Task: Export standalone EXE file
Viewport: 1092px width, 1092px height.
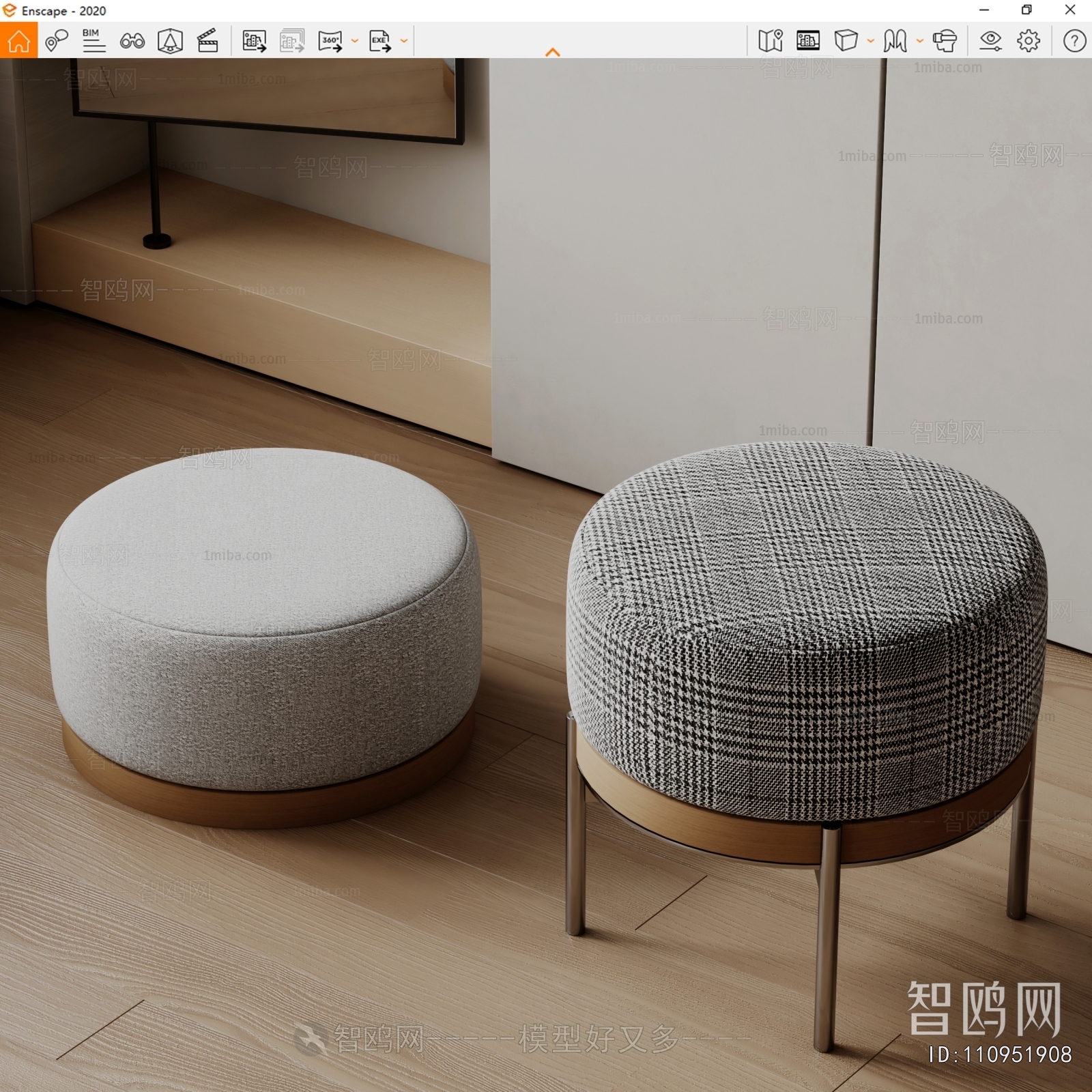Action: coord(380,40)
